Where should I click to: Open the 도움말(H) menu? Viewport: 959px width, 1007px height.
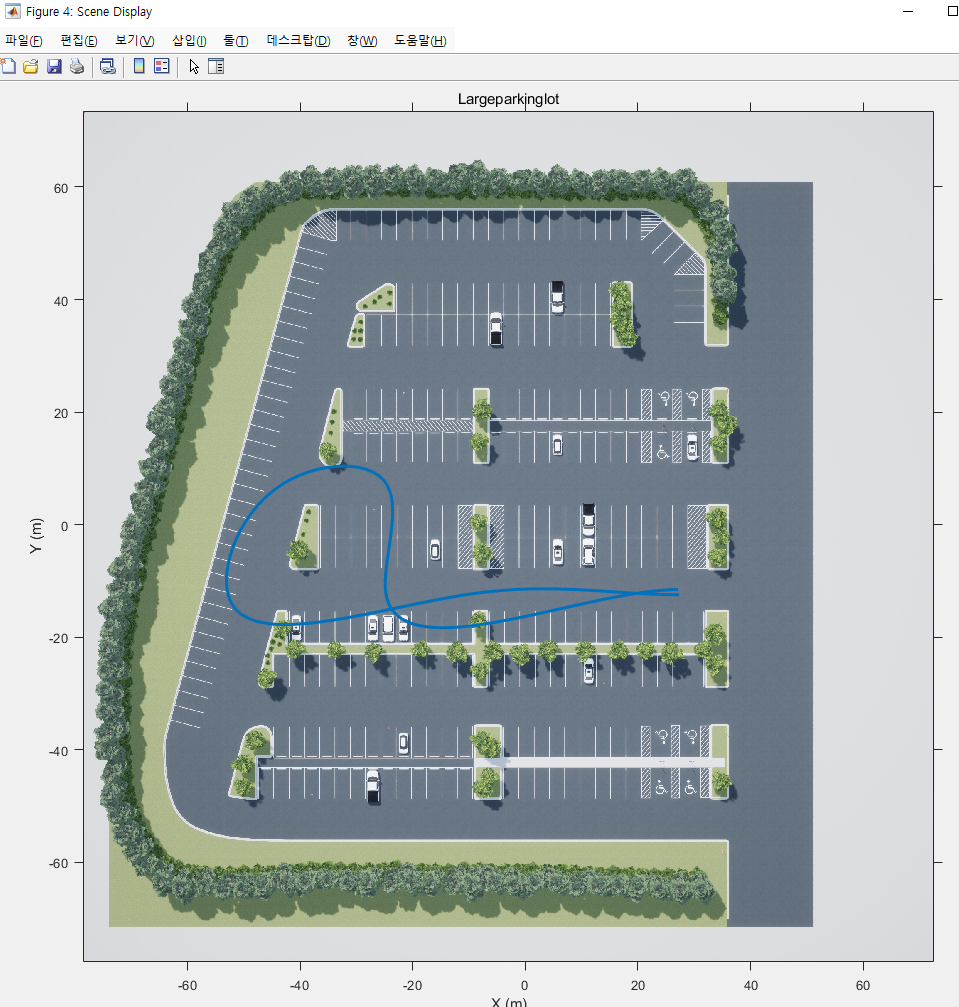click(420, 40)
